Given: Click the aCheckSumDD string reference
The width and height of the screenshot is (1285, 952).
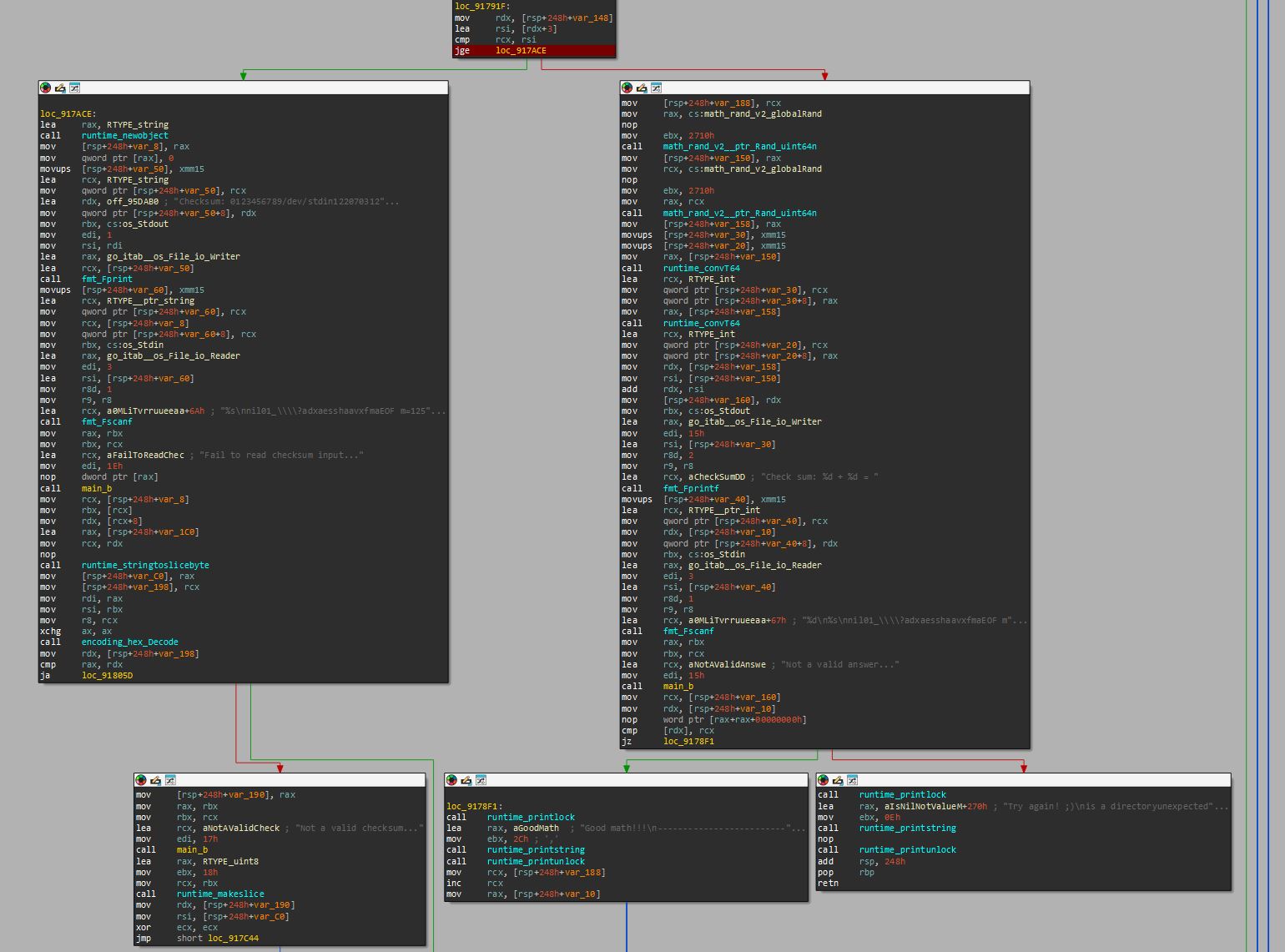Looking at the screenshot, I should [717, 476].
